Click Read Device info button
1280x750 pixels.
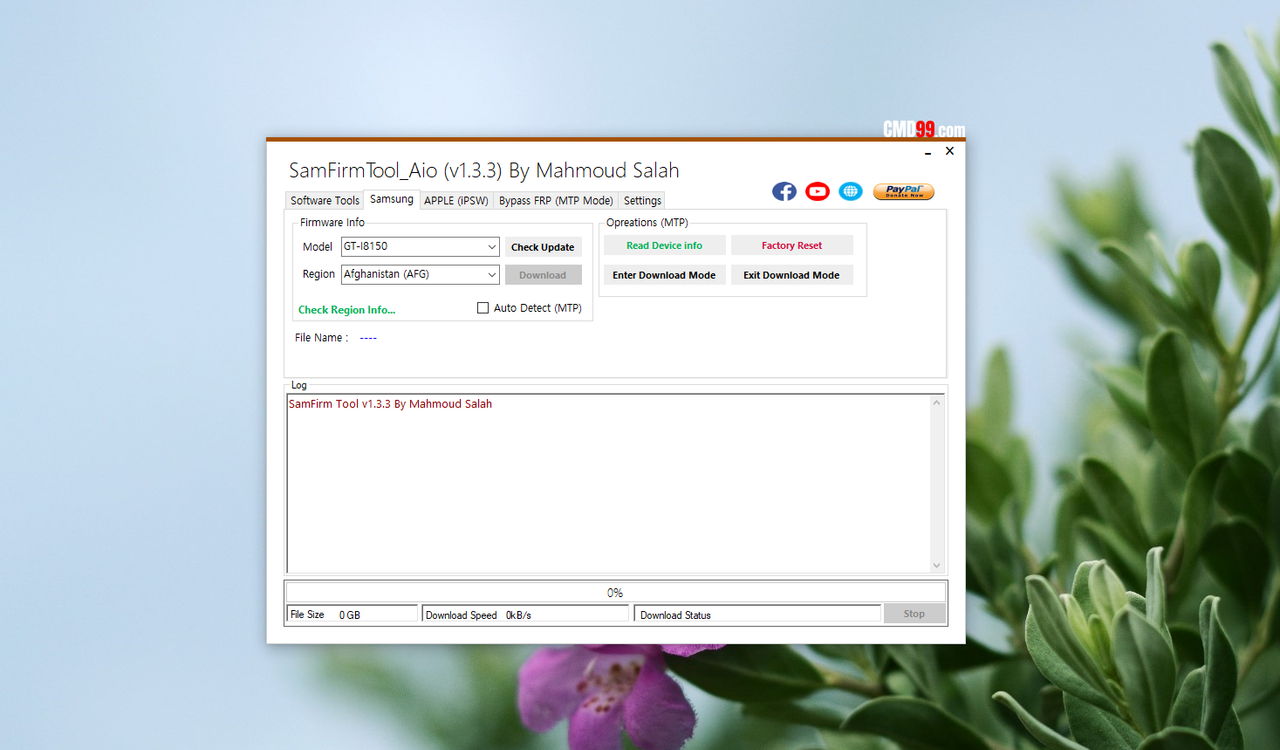point(664,245)
